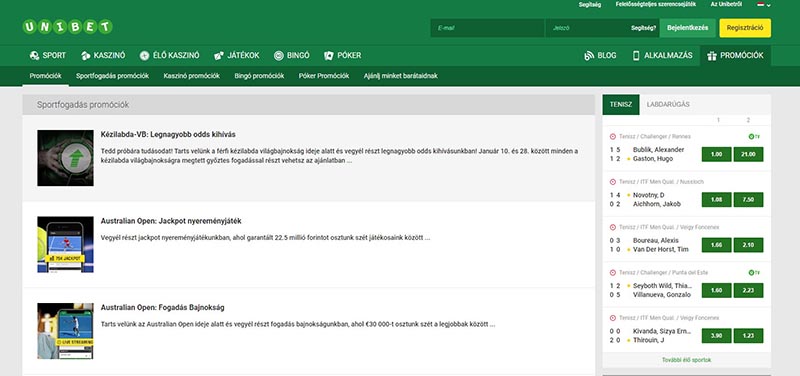Click the TV icon for Challenger Rennes match
This screenshot has height=376, width=800.
pyautogui.click(x=754, y=136)
